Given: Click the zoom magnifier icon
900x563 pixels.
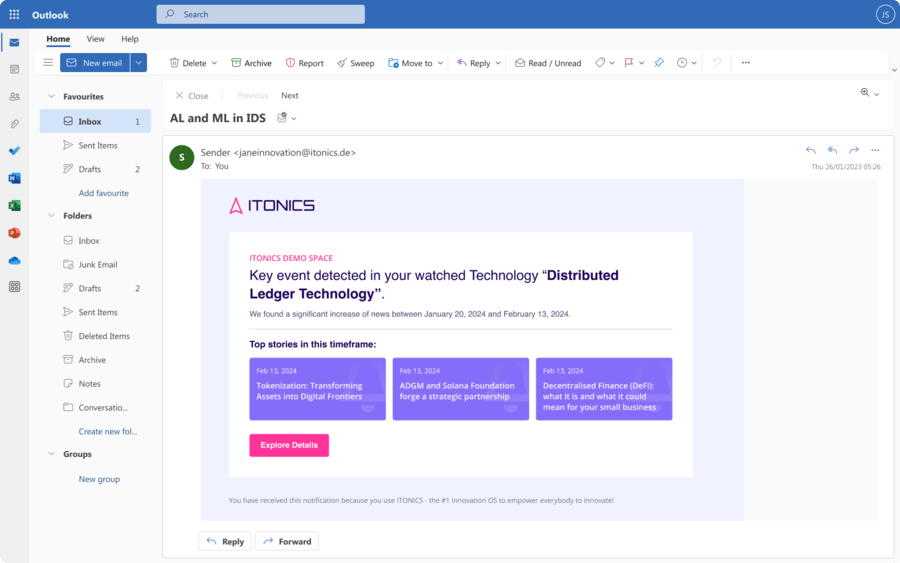Looking at the screenshot, I should [x=865, y=92].
